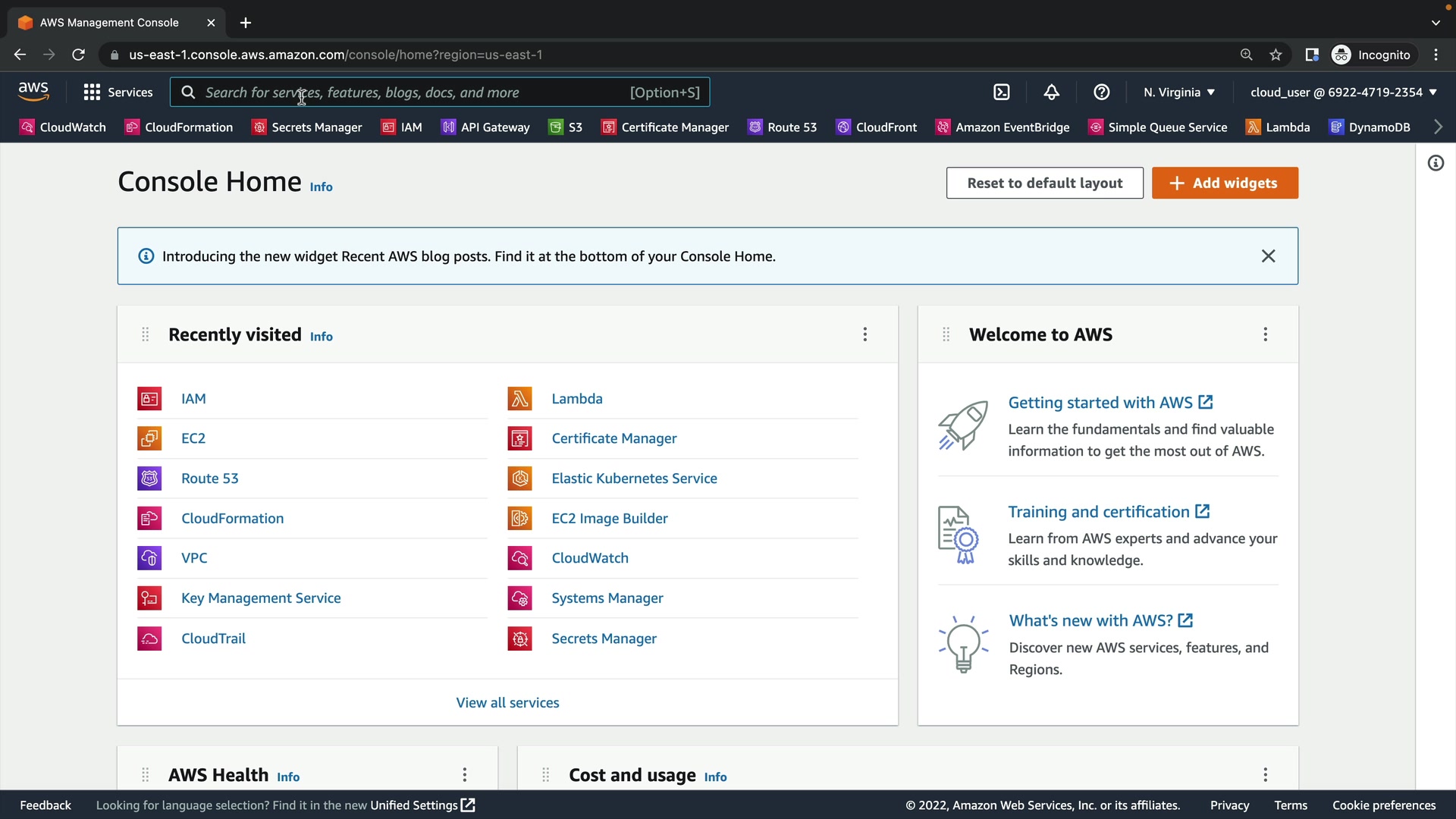Dismiss the blog posts widget banner

pyautogui.click(x=1268, y=256)
